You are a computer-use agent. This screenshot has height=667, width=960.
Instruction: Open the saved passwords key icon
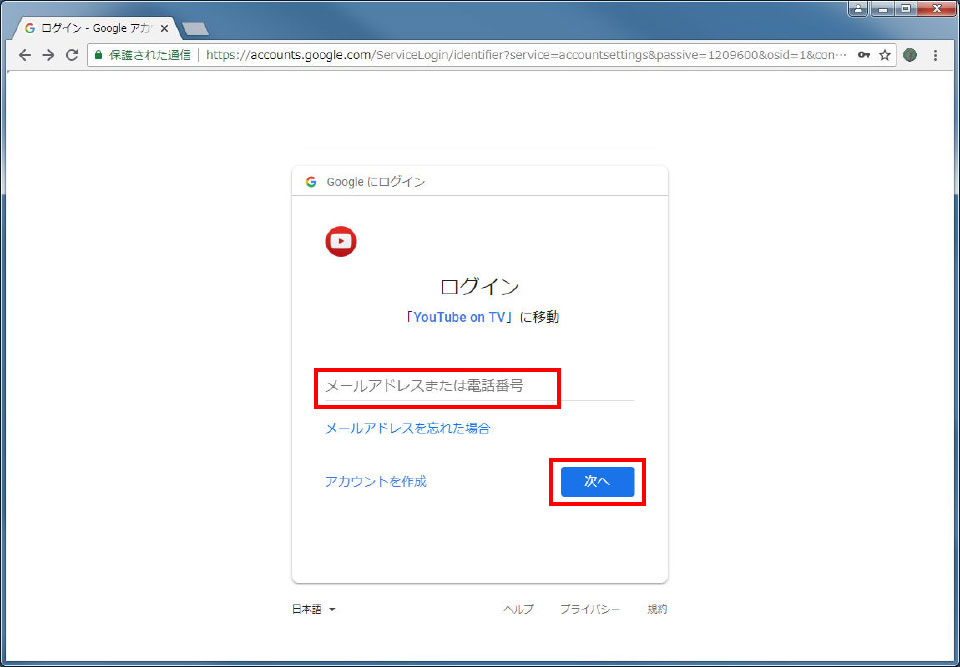864,55
